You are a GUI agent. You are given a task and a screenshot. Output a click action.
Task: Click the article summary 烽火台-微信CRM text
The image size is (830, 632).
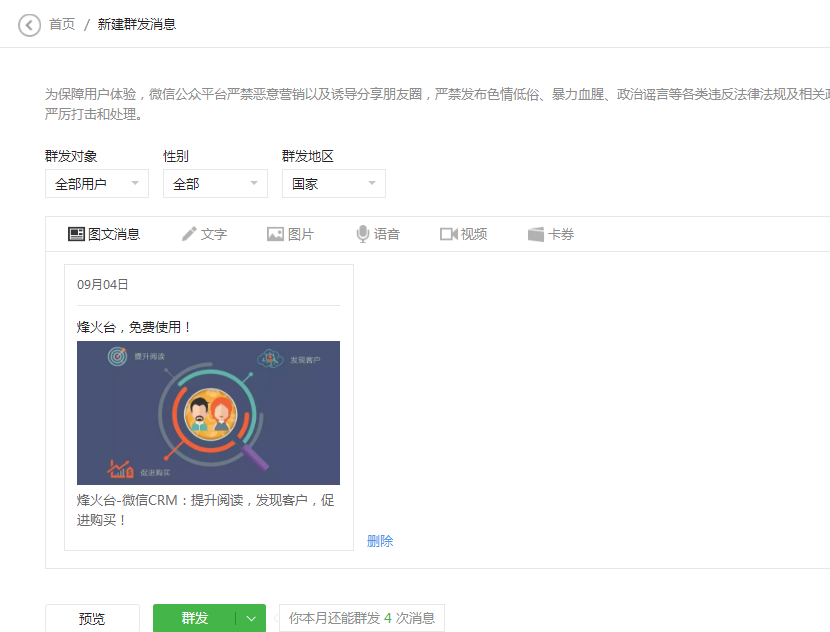click(205, 510)
